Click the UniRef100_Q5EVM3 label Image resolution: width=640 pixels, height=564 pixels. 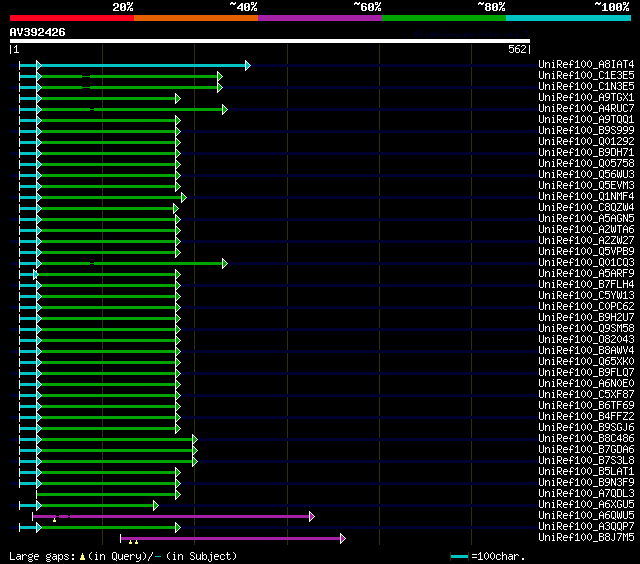586,186
